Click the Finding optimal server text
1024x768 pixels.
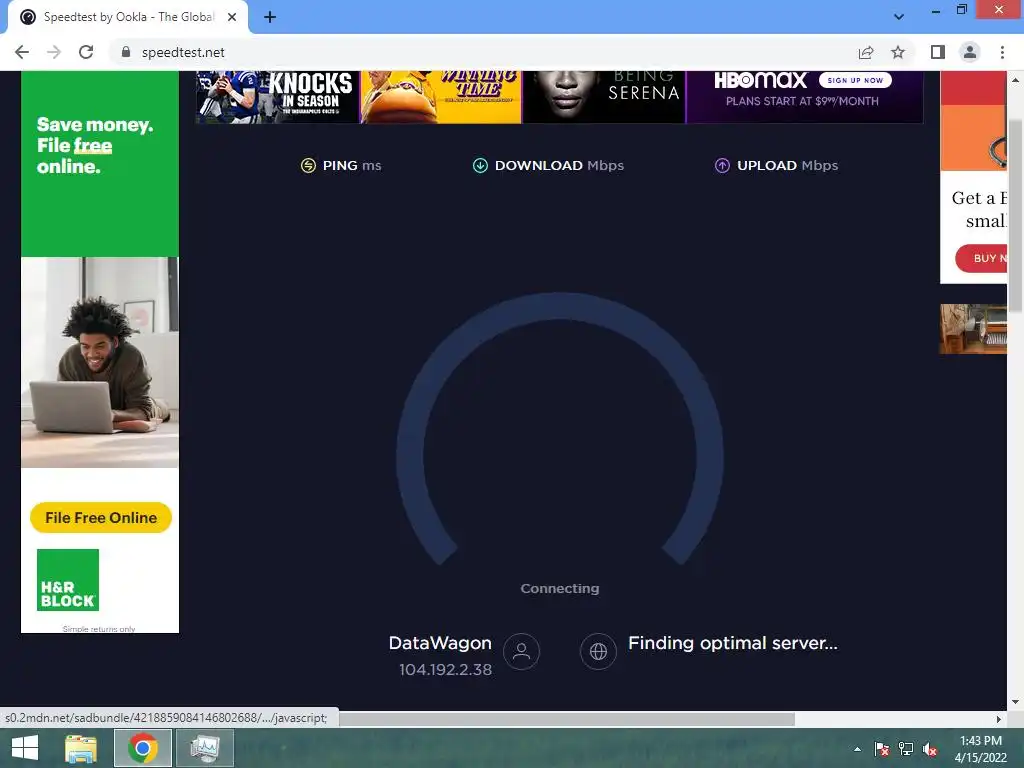(733, 643)
